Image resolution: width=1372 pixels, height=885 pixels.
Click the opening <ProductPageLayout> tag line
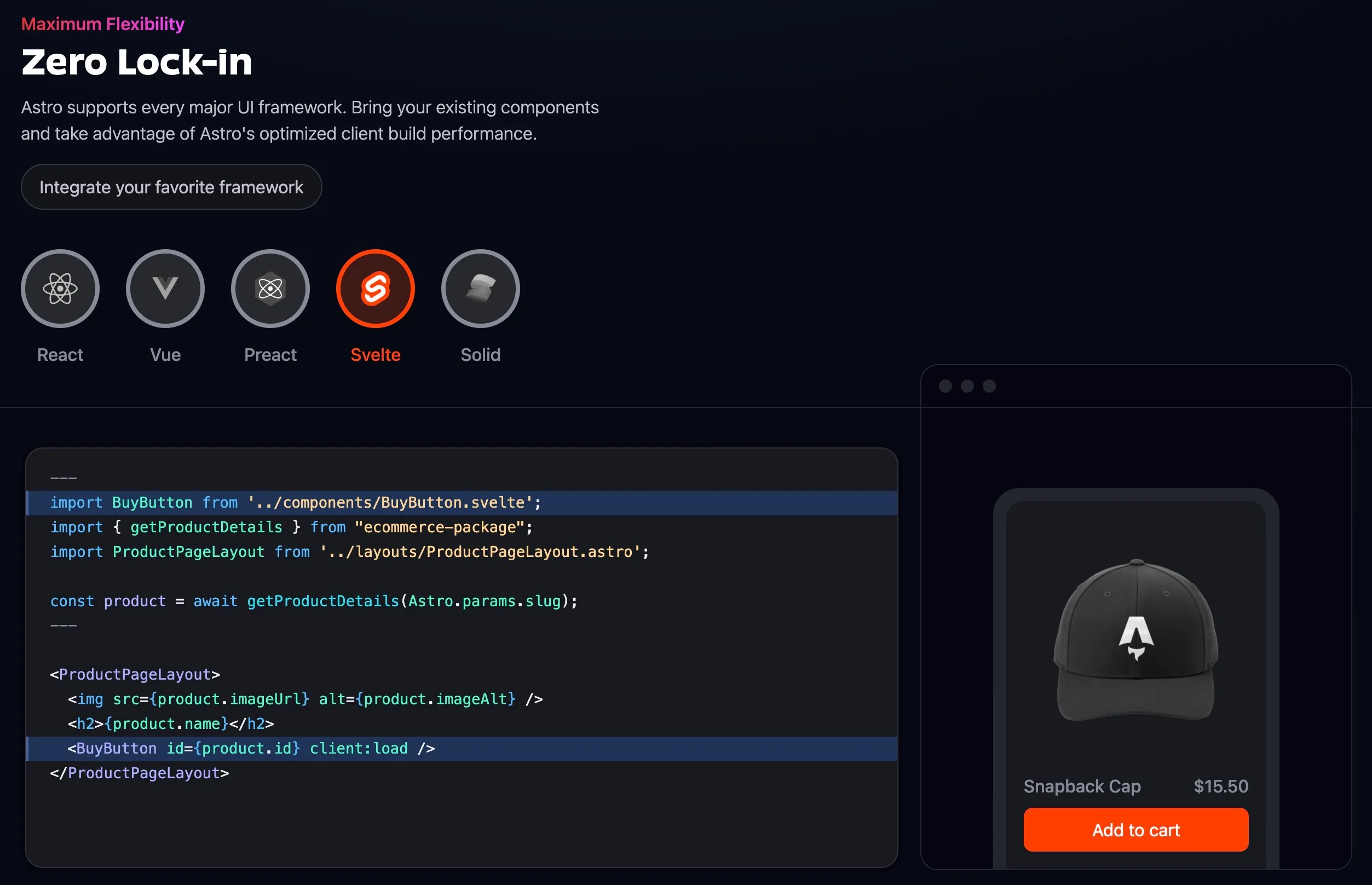(x=135, y=675)
